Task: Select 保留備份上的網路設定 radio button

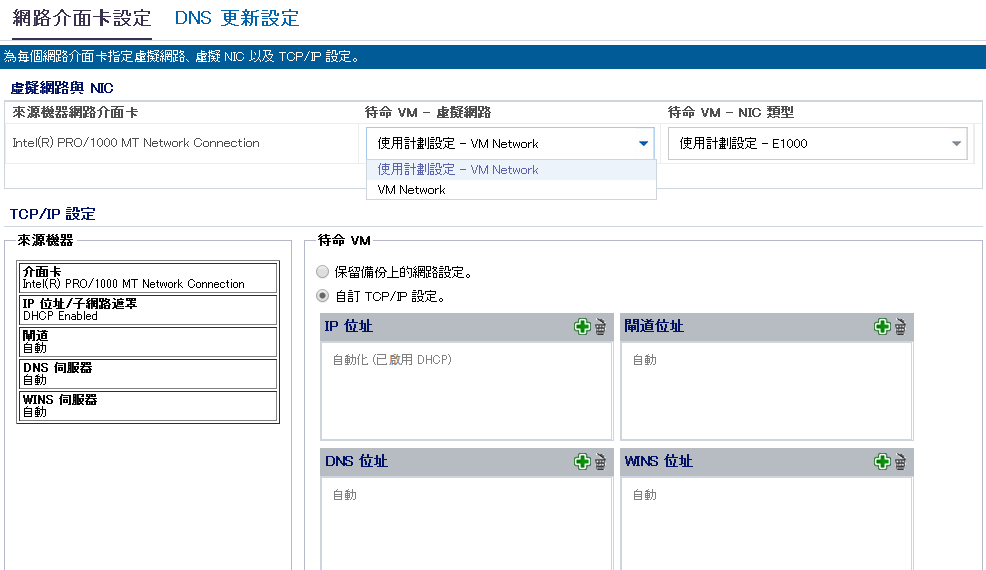Action: 322,272
